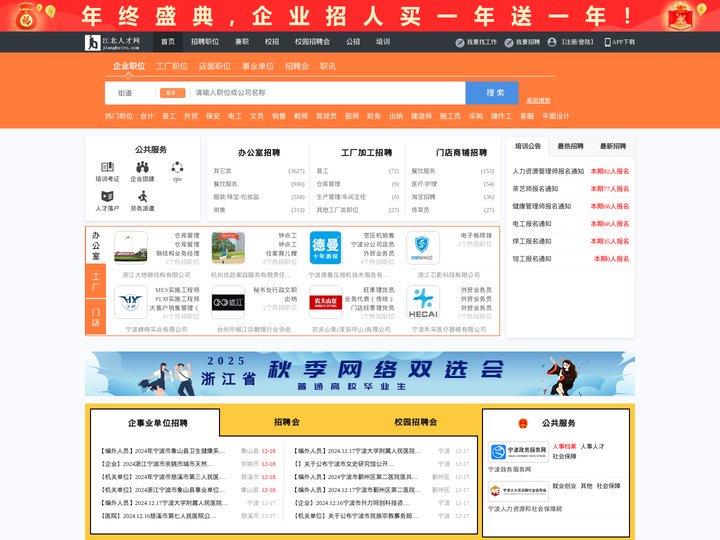Open the 2025 浙江省秋季网络双选会 banner

[x=360, y=374]
